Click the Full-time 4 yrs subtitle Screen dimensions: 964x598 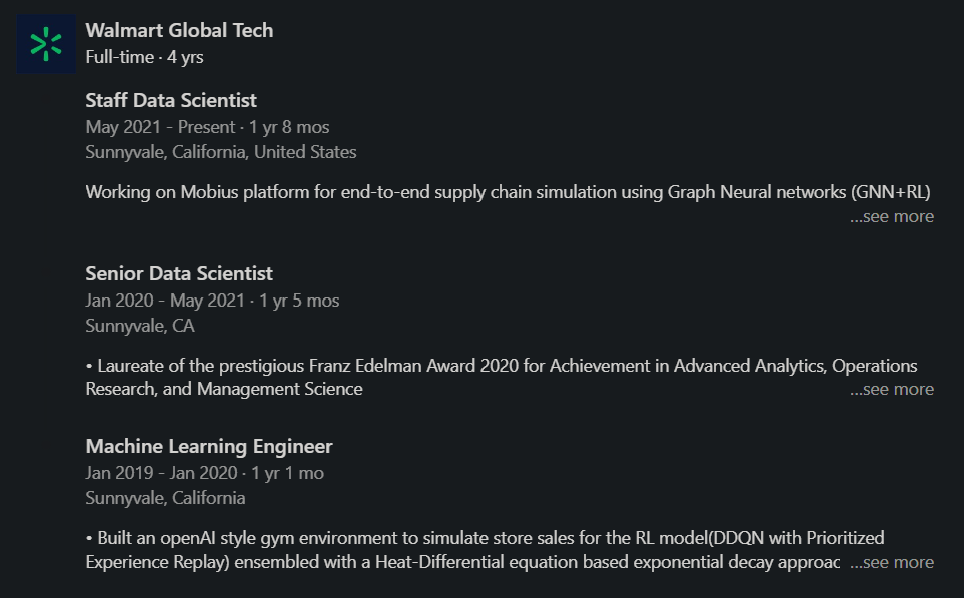pyautogui.click(x=144, y=57)
